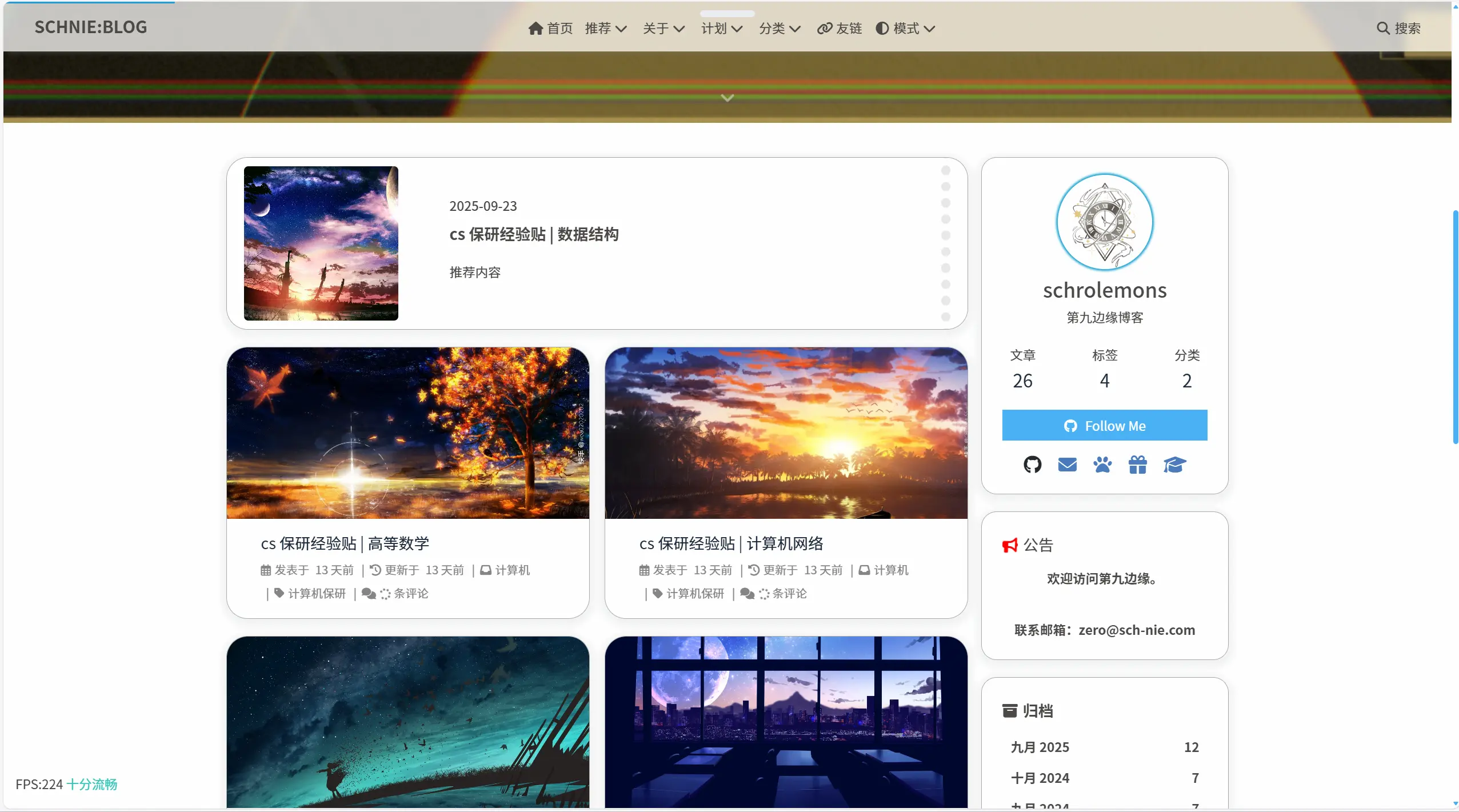Click the gift box icon in the profile card

pyautogui.click(x=1137, y=465)
